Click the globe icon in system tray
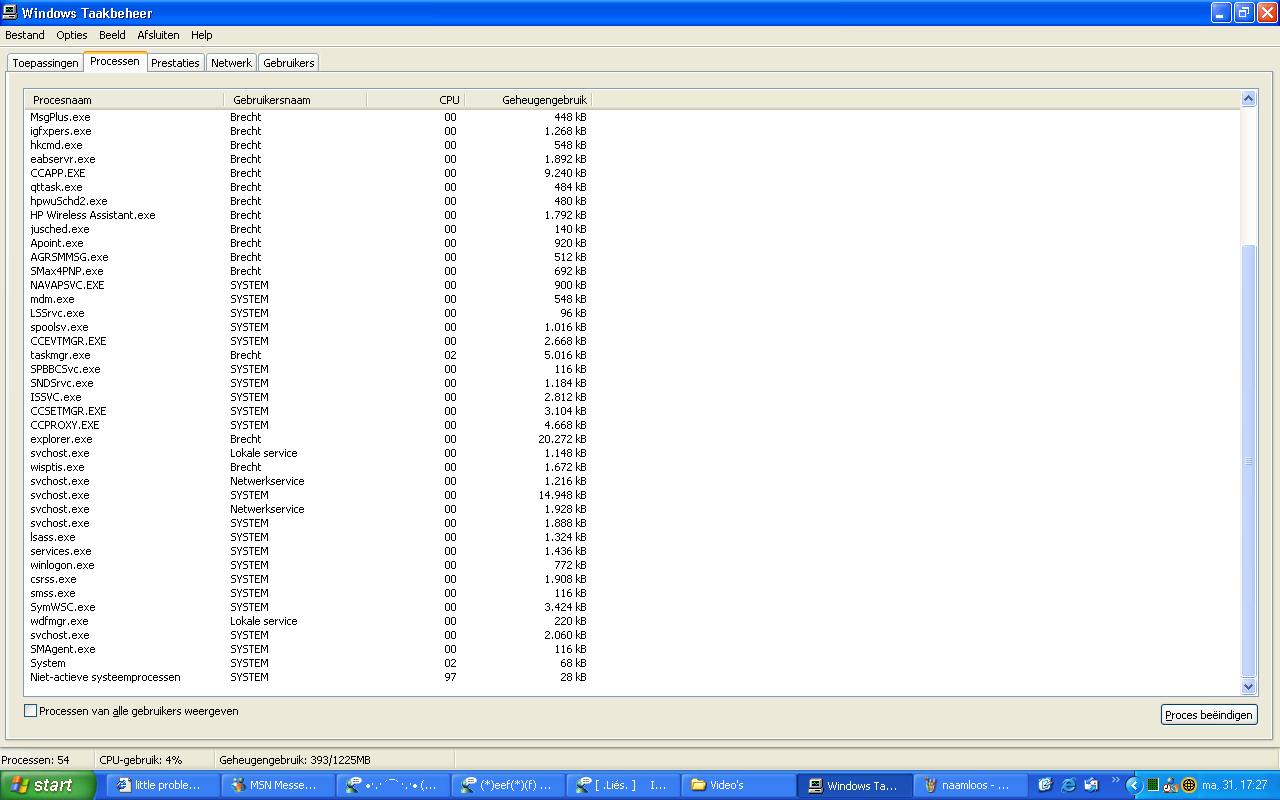1280x800 pixels. pyautogui.click(x=1189, y=785)
